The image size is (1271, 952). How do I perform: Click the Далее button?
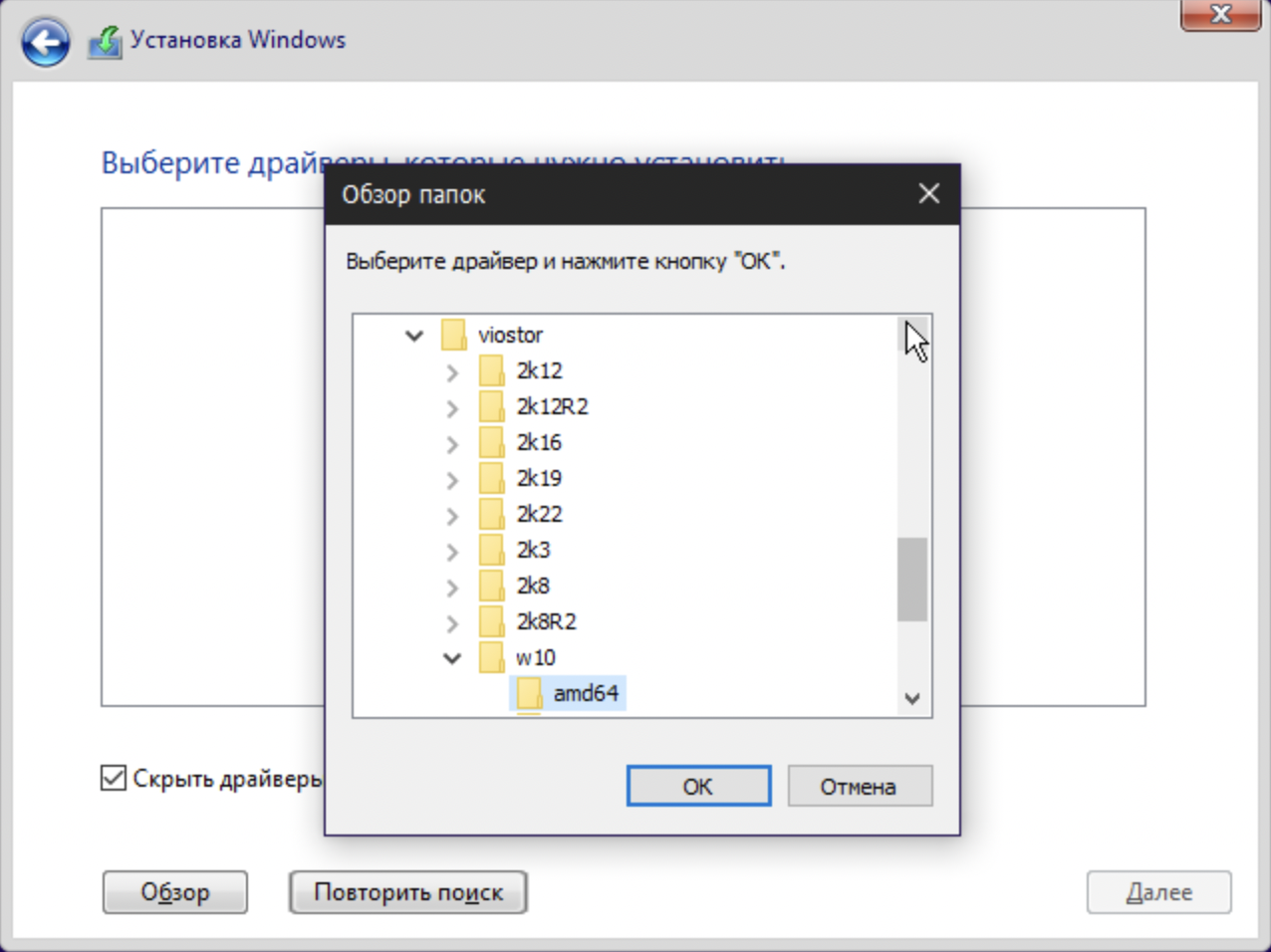[1159, 892]
